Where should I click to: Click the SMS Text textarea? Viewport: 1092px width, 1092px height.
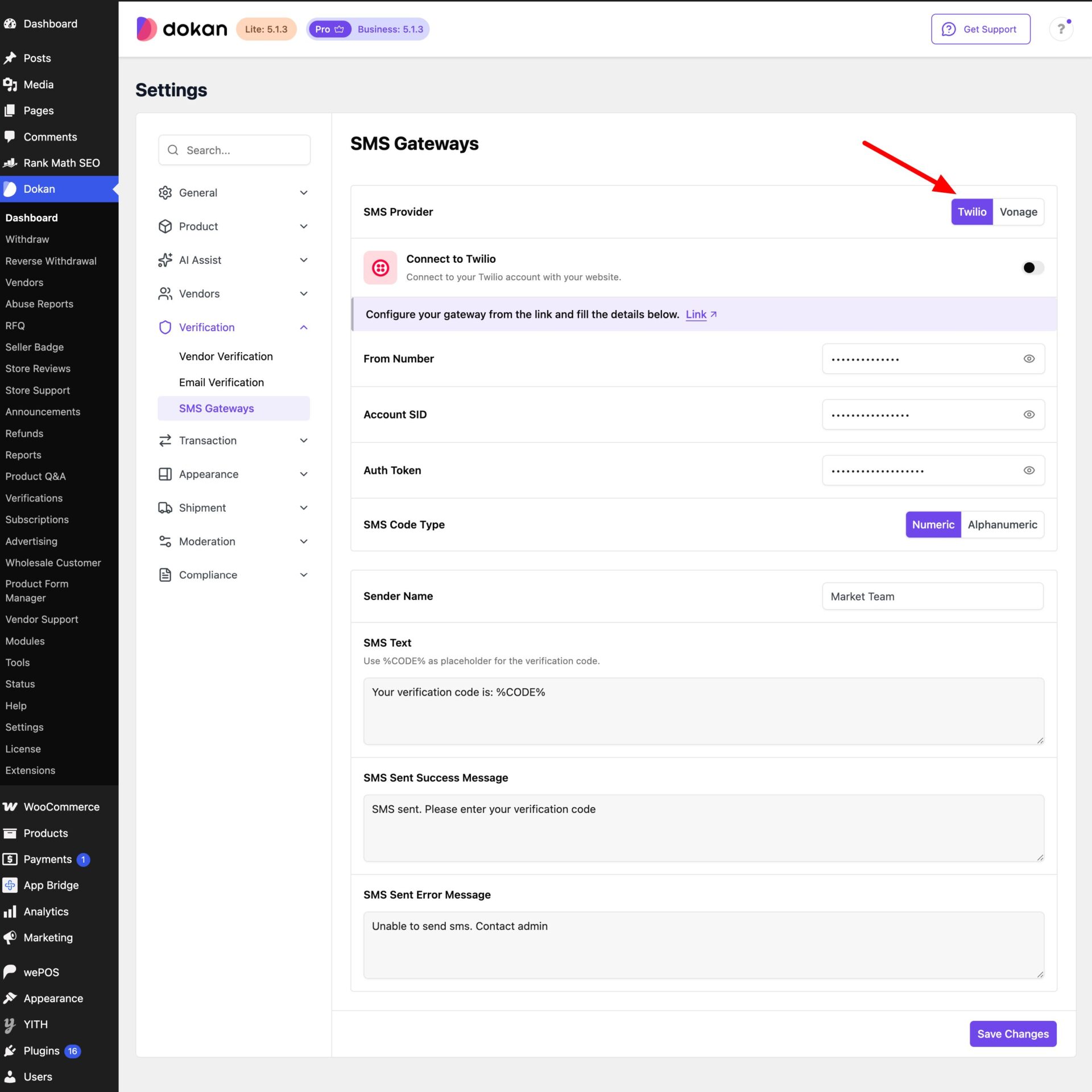point(704,711)
